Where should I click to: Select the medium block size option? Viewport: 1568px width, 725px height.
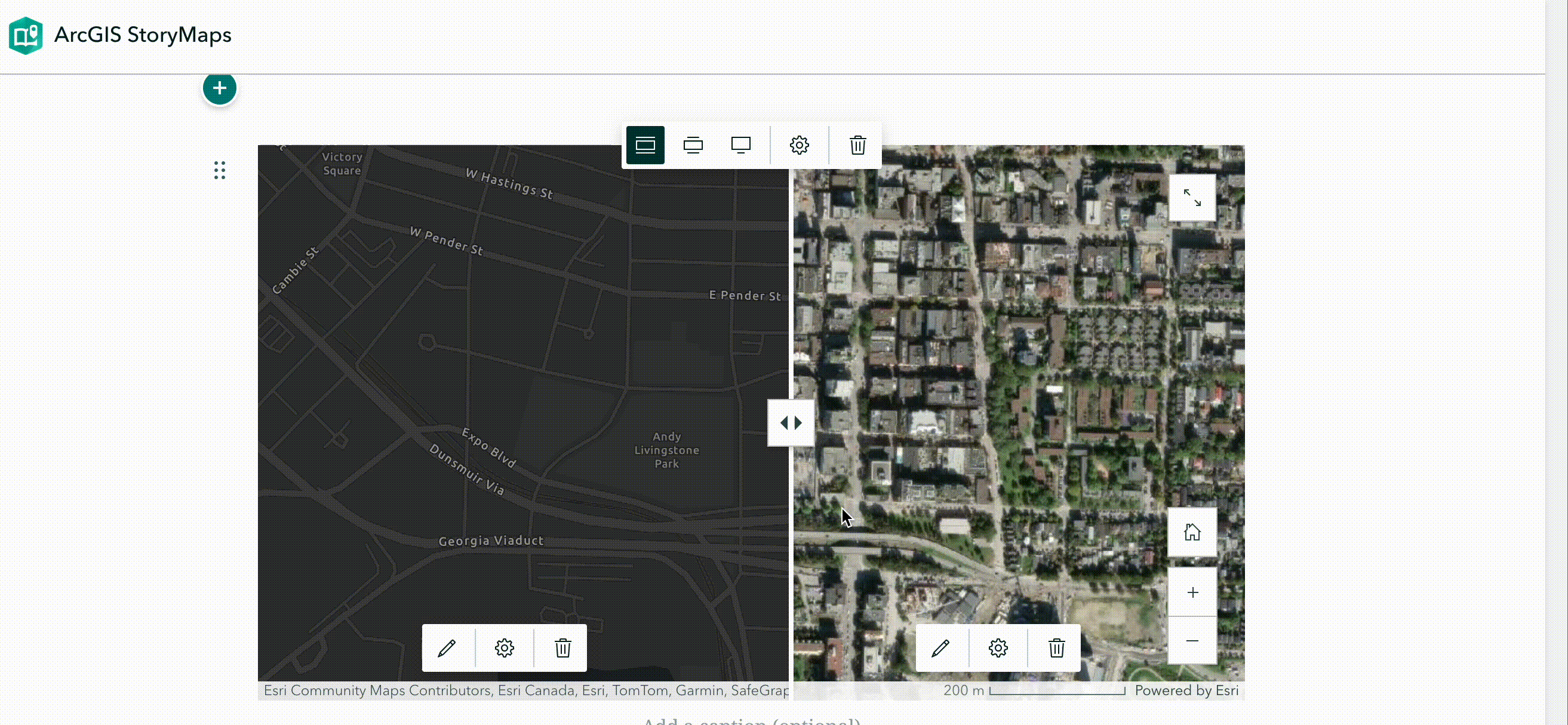(693, 145)
